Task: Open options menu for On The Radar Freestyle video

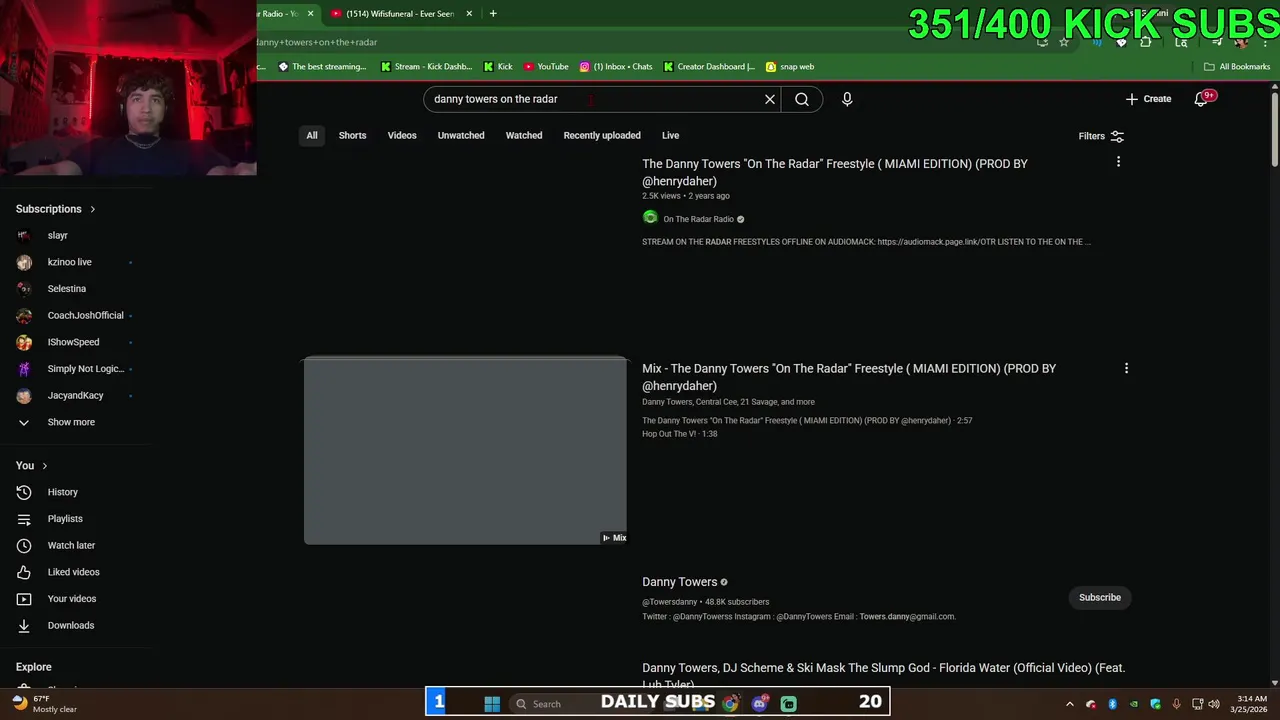Action: [x=1118, y=162]
